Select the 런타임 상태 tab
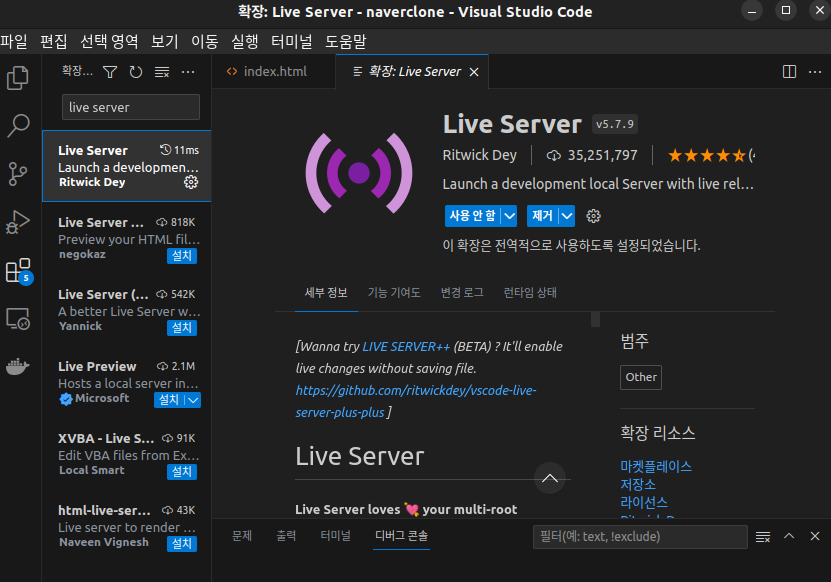 pyautogui.click(x=530, y=293)
